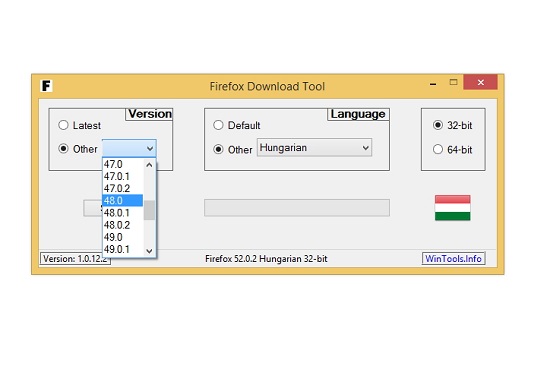
Task: Pick version 47.0.2 from the list
Action: pyautogui.click(x=123, y=188)
